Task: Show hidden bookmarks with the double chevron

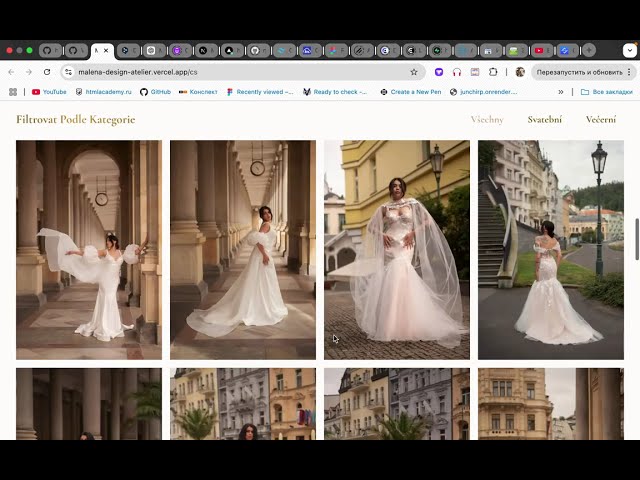Action: (x=561, y=92)
